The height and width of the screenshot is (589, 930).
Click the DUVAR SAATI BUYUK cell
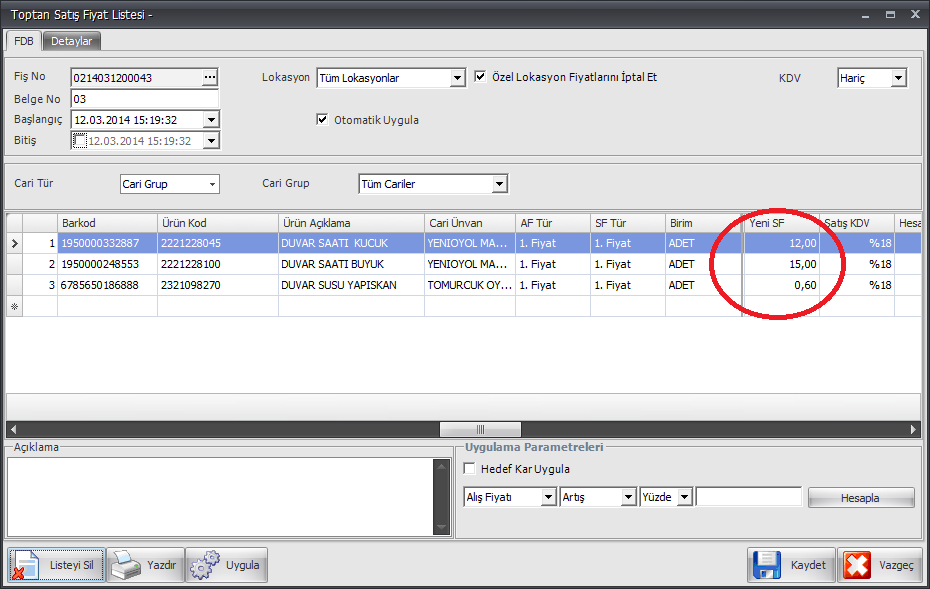[351, 264]
